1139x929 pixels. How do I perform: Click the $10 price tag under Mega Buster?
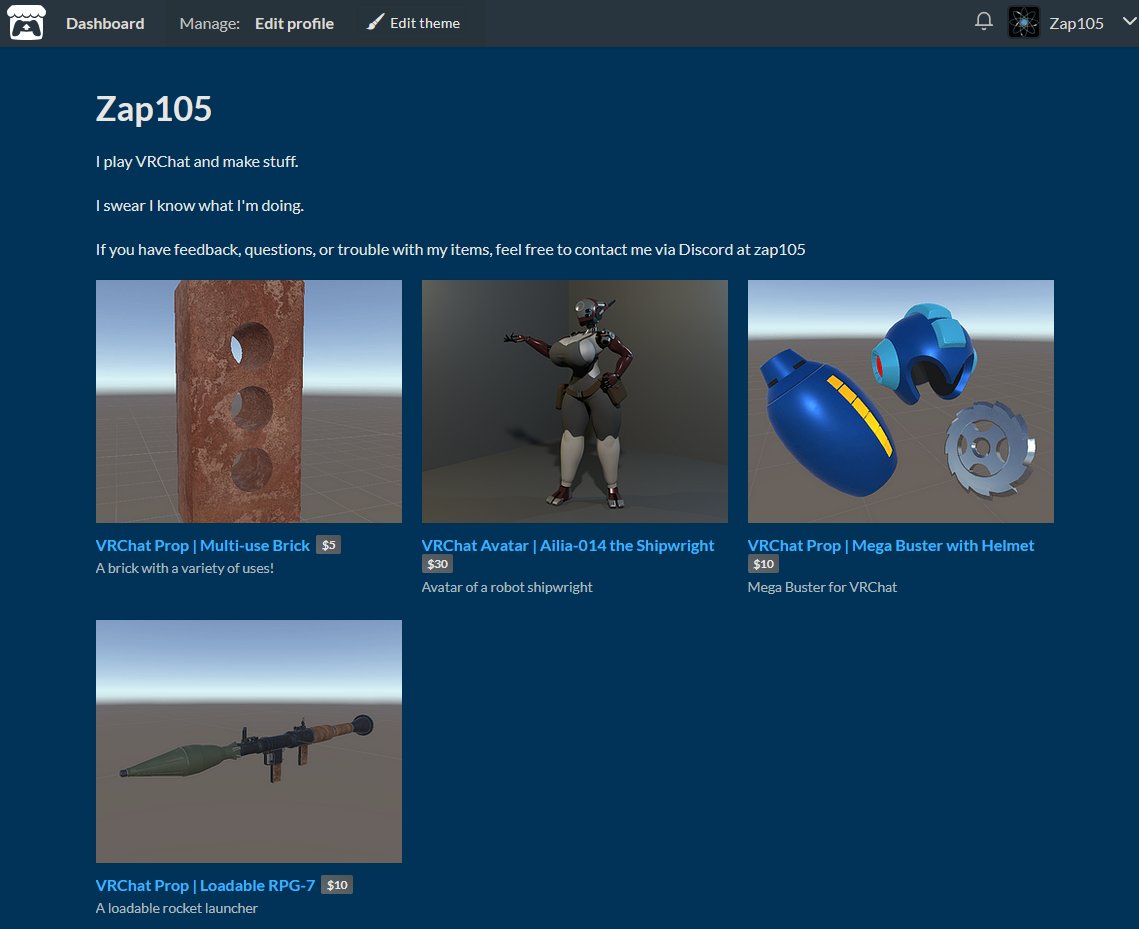click(x=763, y=564)
